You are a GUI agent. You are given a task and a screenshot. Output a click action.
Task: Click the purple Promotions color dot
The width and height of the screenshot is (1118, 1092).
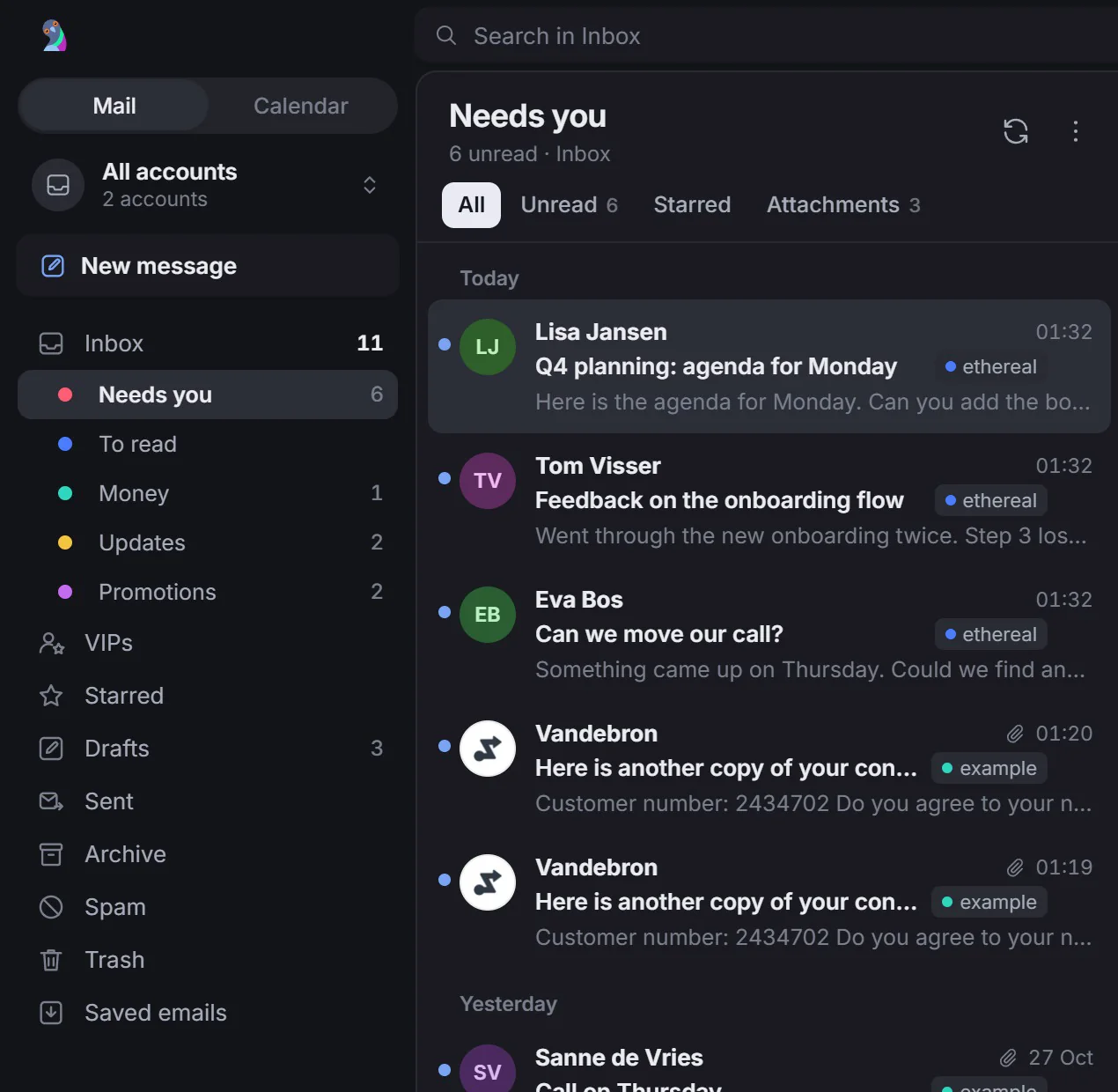(x=65, y=592)
